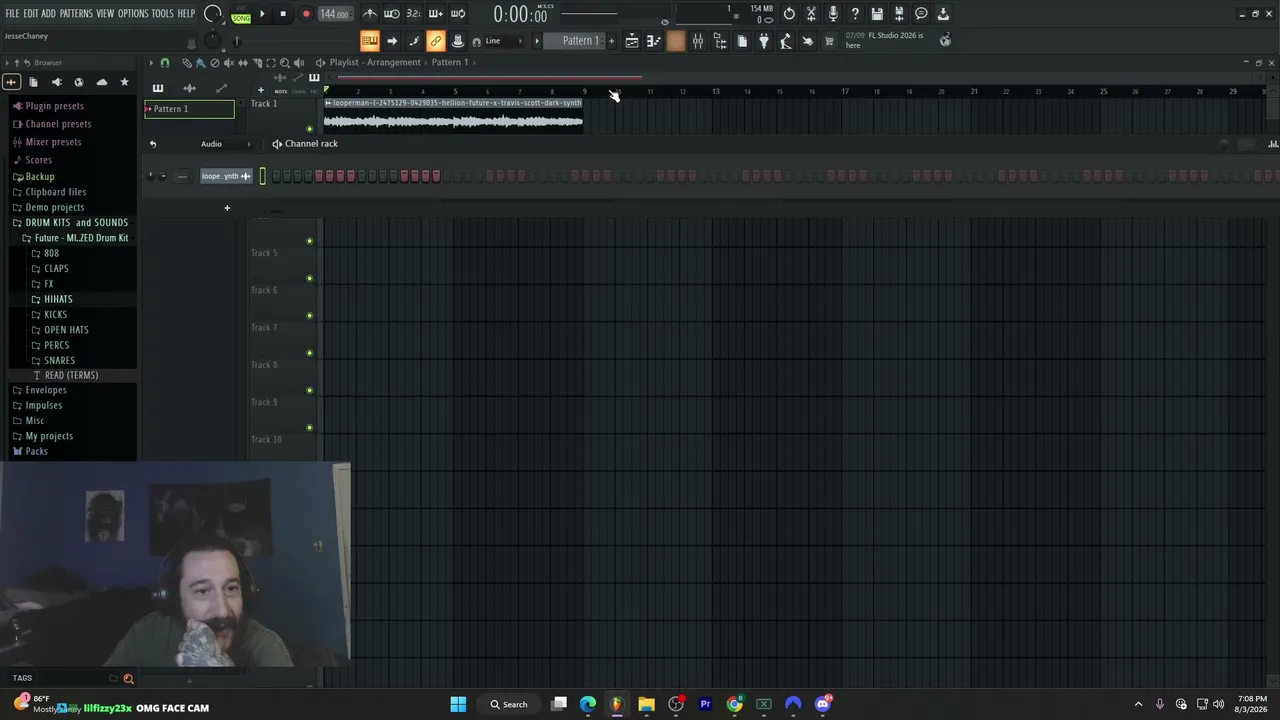Image resolution: width=1280 pixels, height=720 pixels.
Task: Open Adobe Premiere Pro from the taskbar
Action: [705, 704]
